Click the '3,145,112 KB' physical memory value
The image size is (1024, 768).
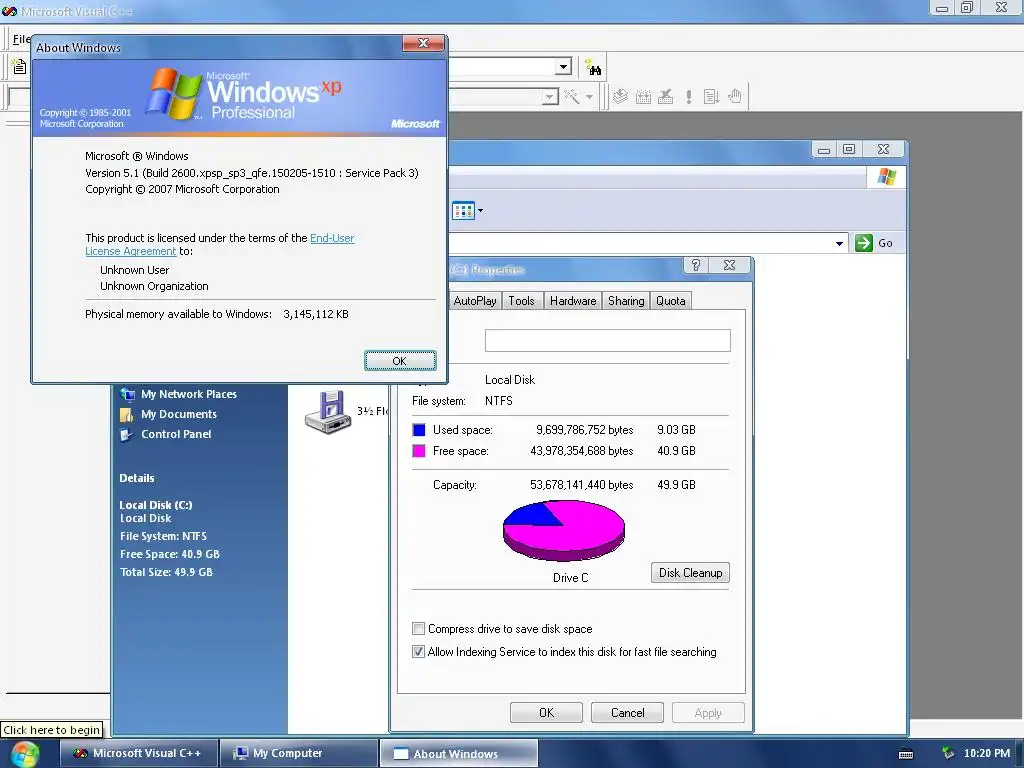(316, 314)
